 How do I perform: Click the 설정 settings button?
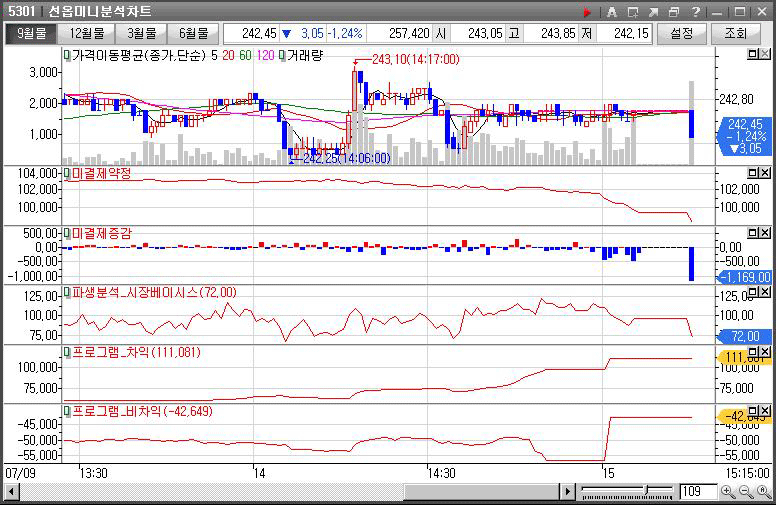tap(682, 33)
